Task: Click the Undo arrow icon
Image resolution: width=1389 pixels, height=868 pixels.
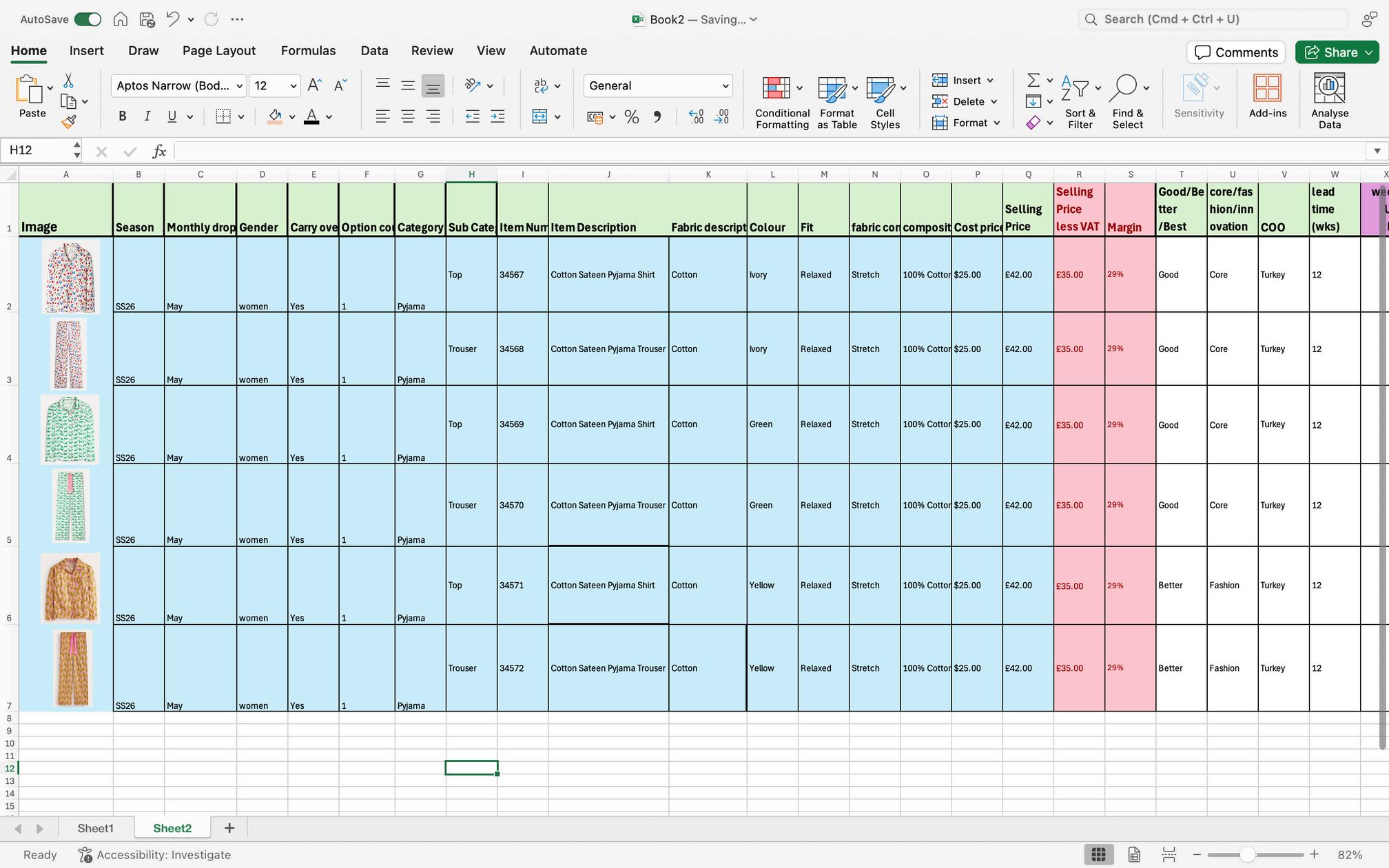Action: [172, 19]
